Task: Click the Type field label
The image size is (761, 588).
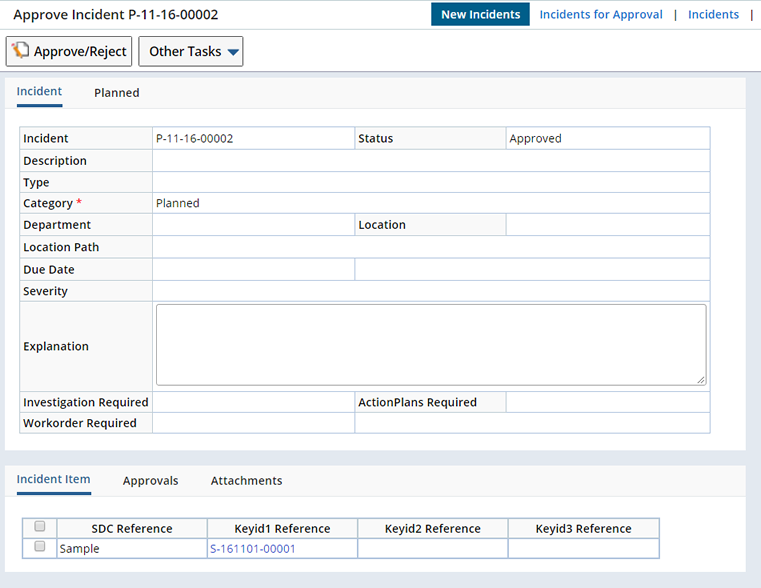Action: pyautogui.click(x=36, y=183)
